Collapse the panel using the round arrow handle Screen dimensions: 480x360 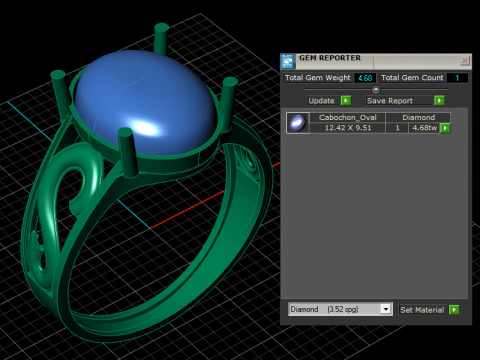click(376, 89)
